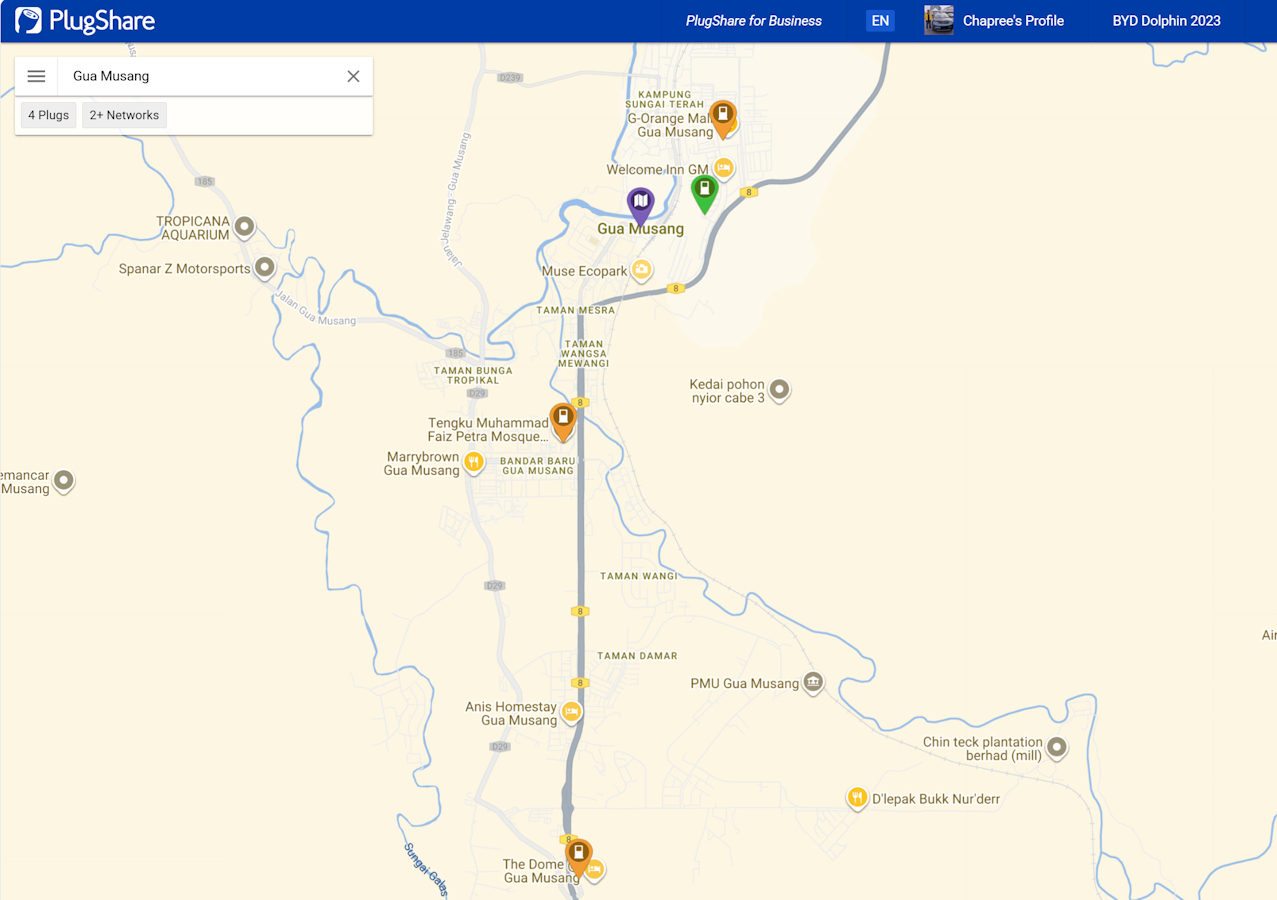The height and width of the screenshot is (900, 1277).
Task: Click the profile avatar thumbnail
Action: click(939, 21)
